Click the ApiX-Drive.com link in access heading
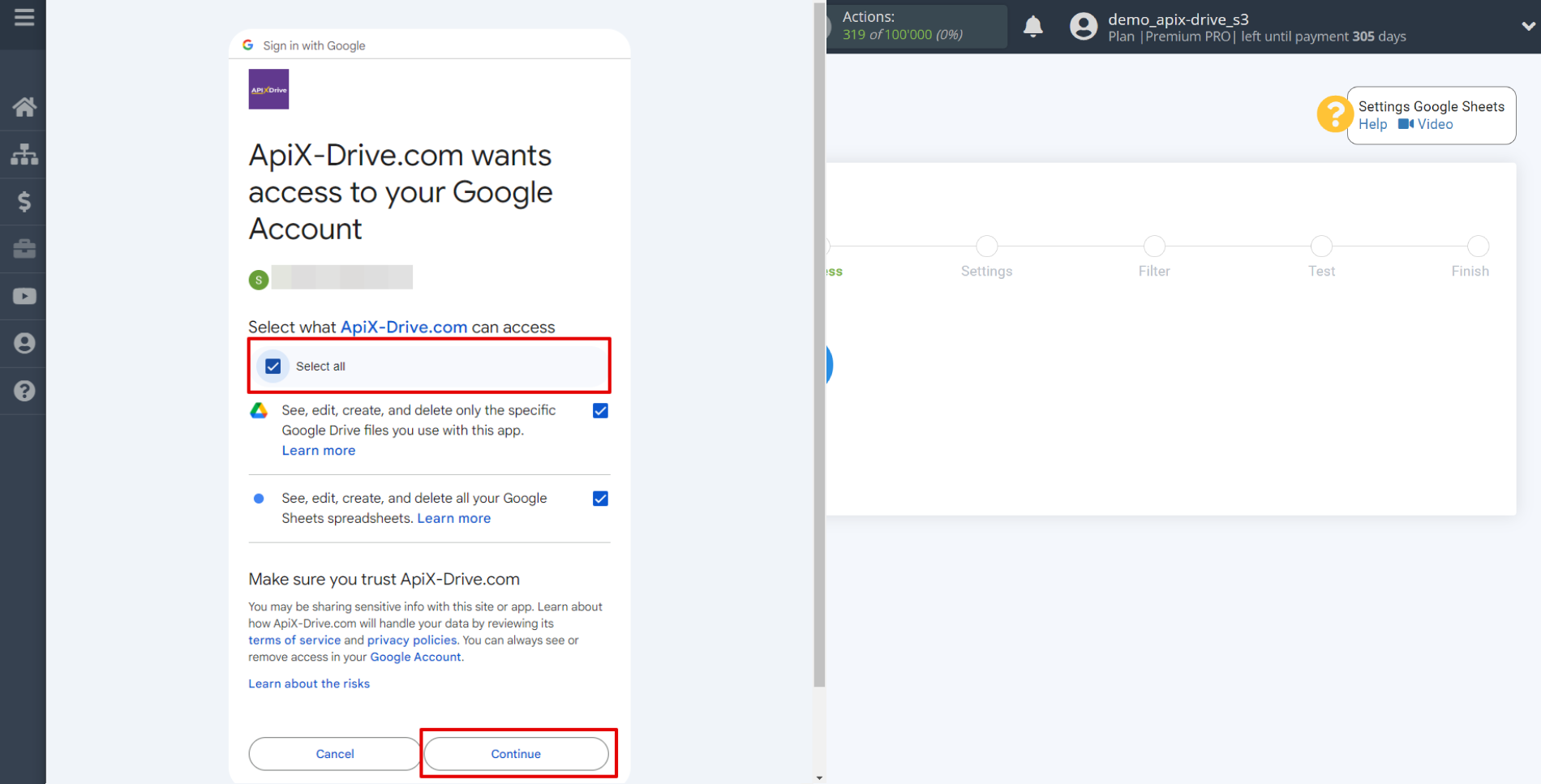 404,328
